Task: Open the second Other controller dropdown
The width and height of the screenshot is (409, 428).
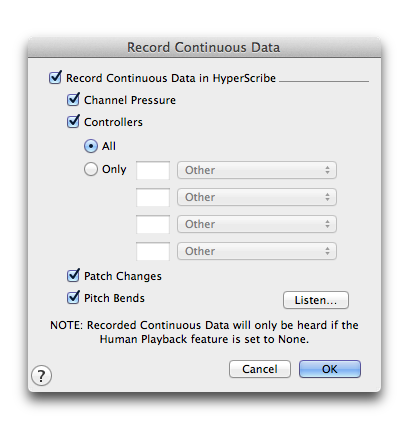Action: click(x=257, y=197)
